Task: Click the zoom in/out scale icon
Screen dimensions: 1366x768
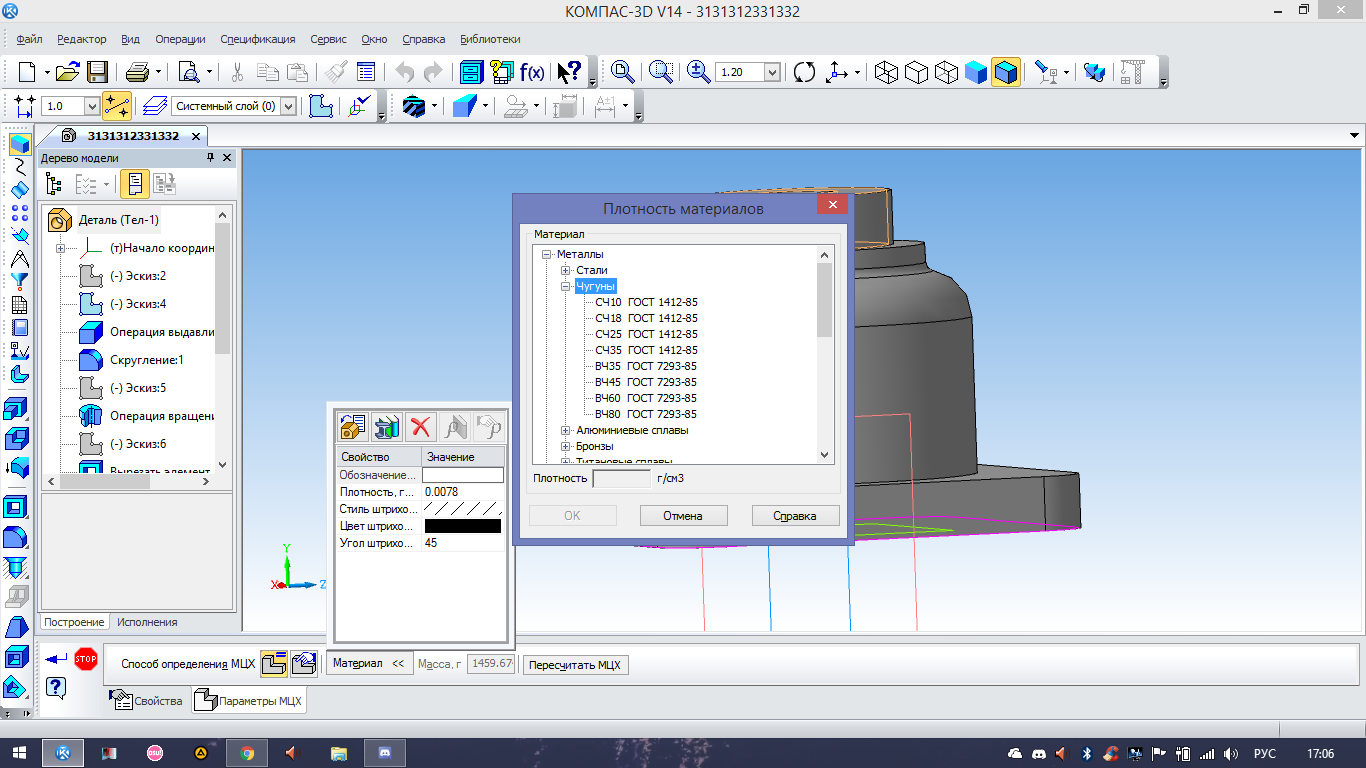Action: click(x=697, y=72)
